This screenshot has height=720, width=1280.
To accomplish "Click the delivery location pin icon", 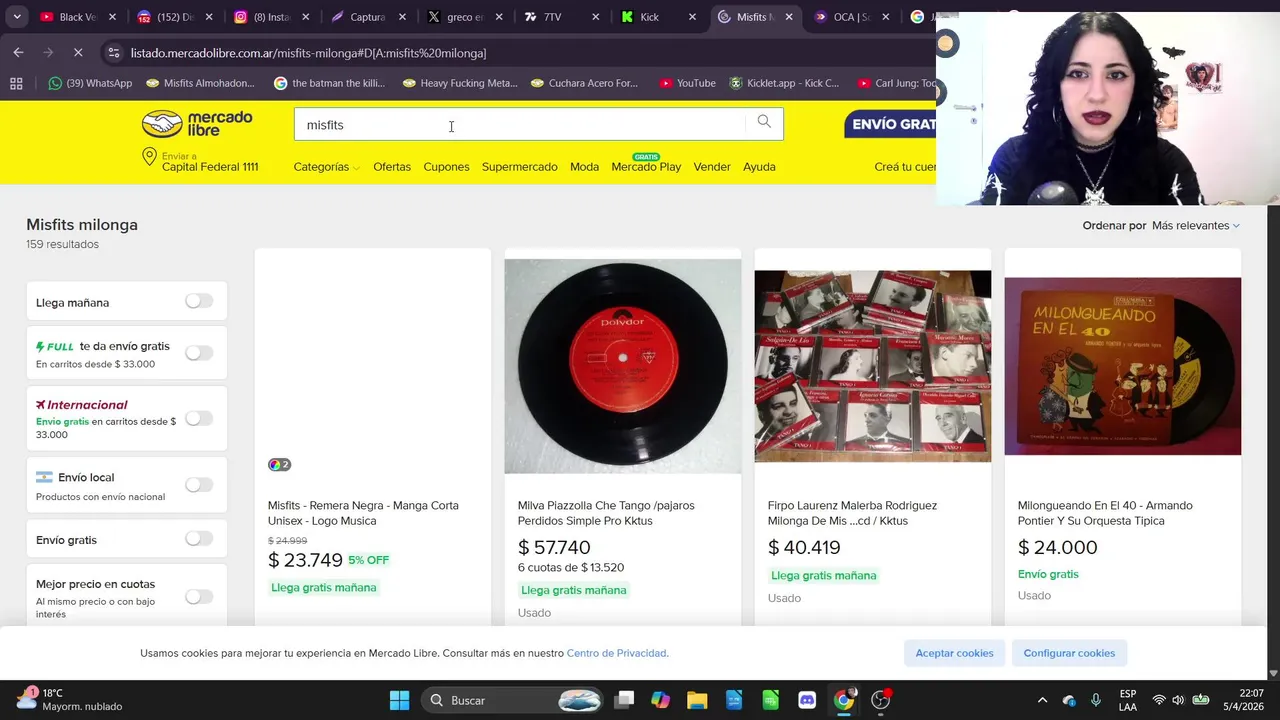I will (149, 157).
